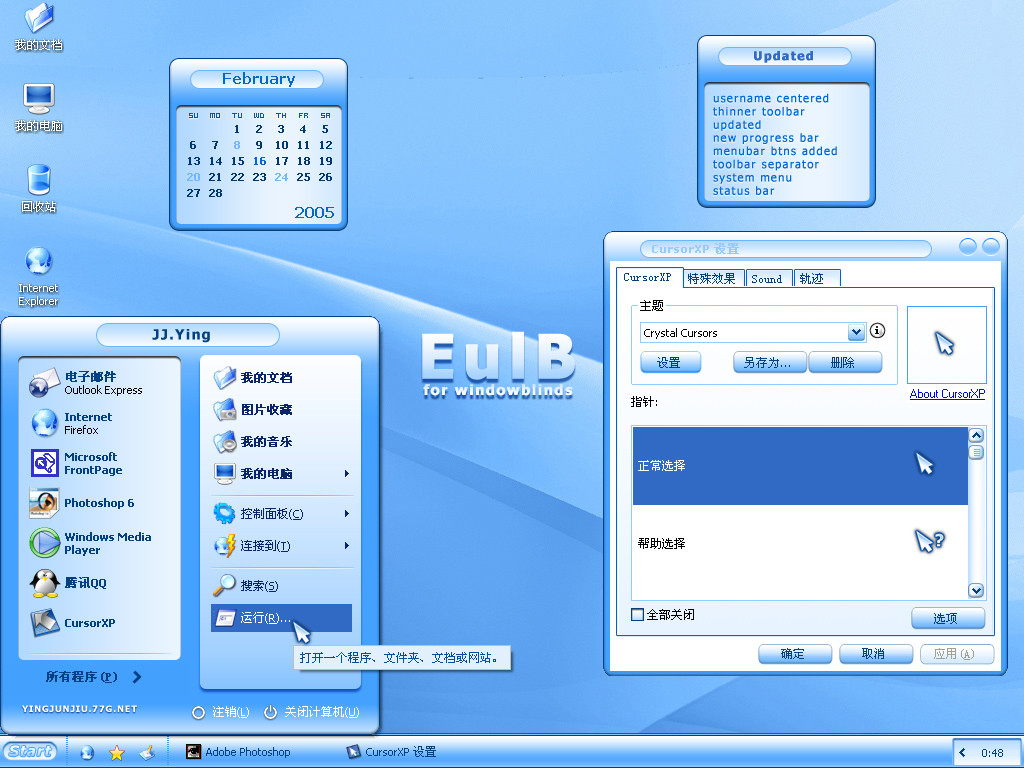
Task: Click the cursor preview box
Action: pos(947,345)
